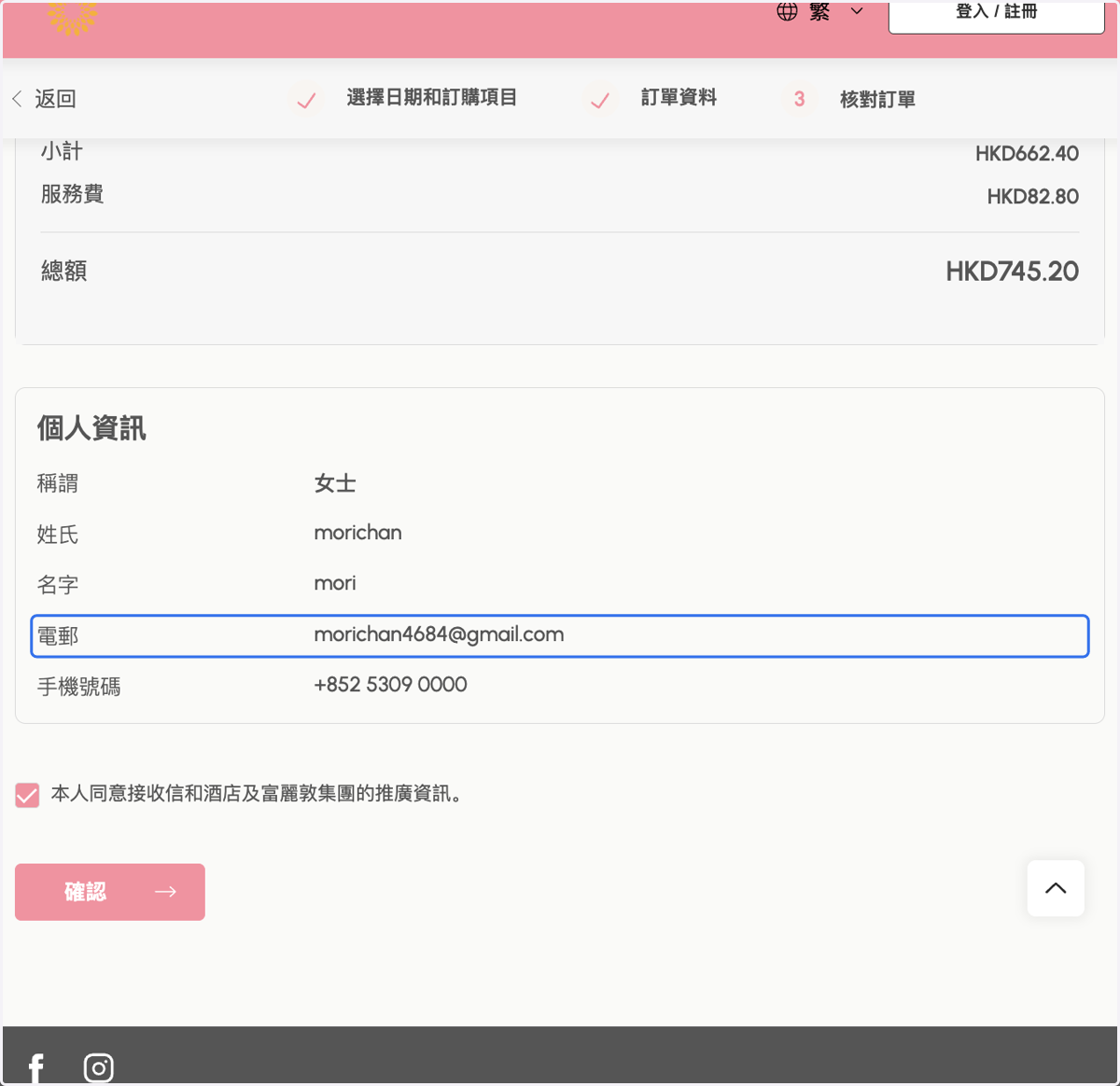Click the checkmark icon beside 訂單資料
This screenshot has height=1086, width=1120.
tap(600, 99)
